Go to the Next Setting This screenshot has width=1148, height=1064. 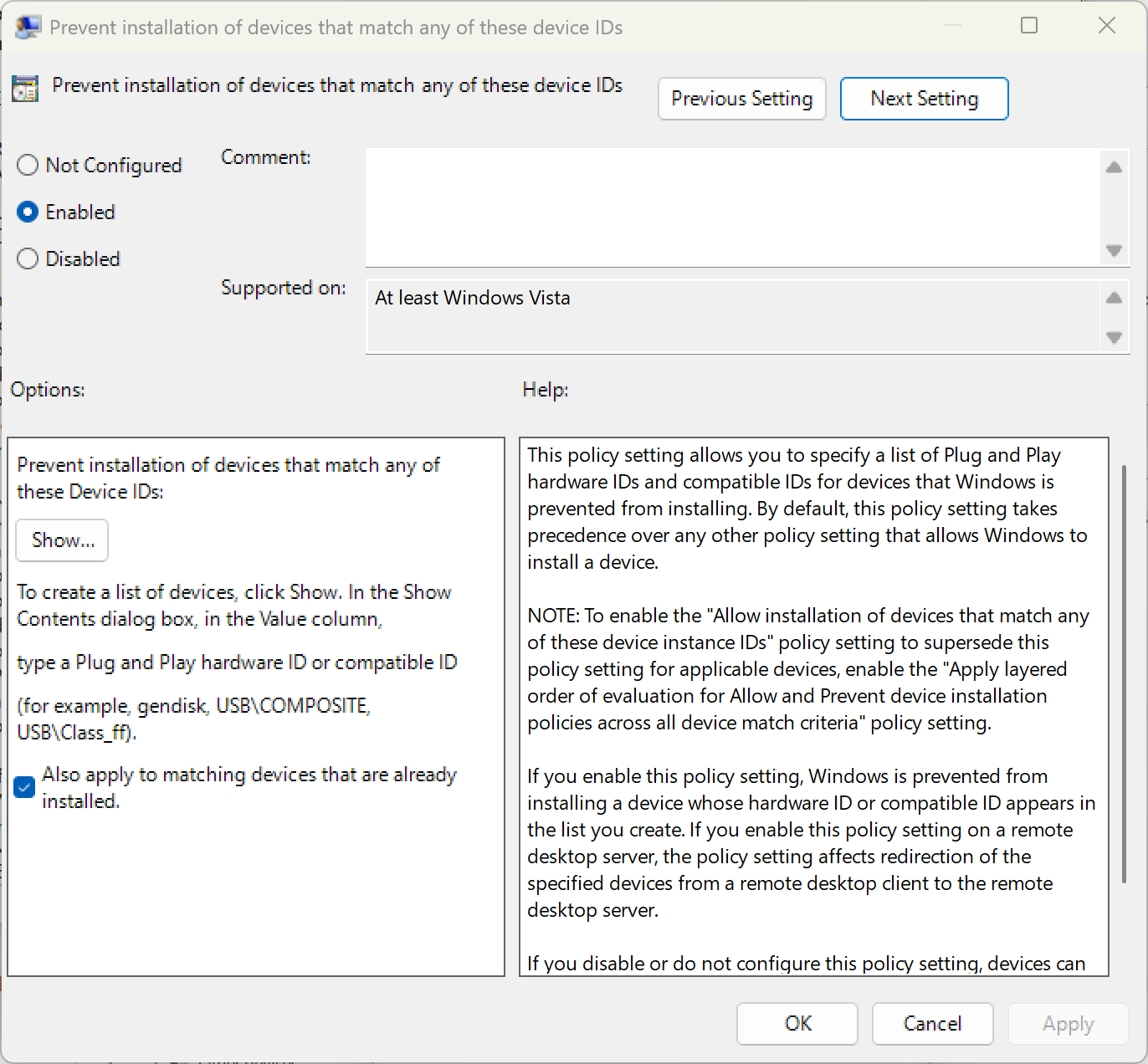click(x=924, y=99)
